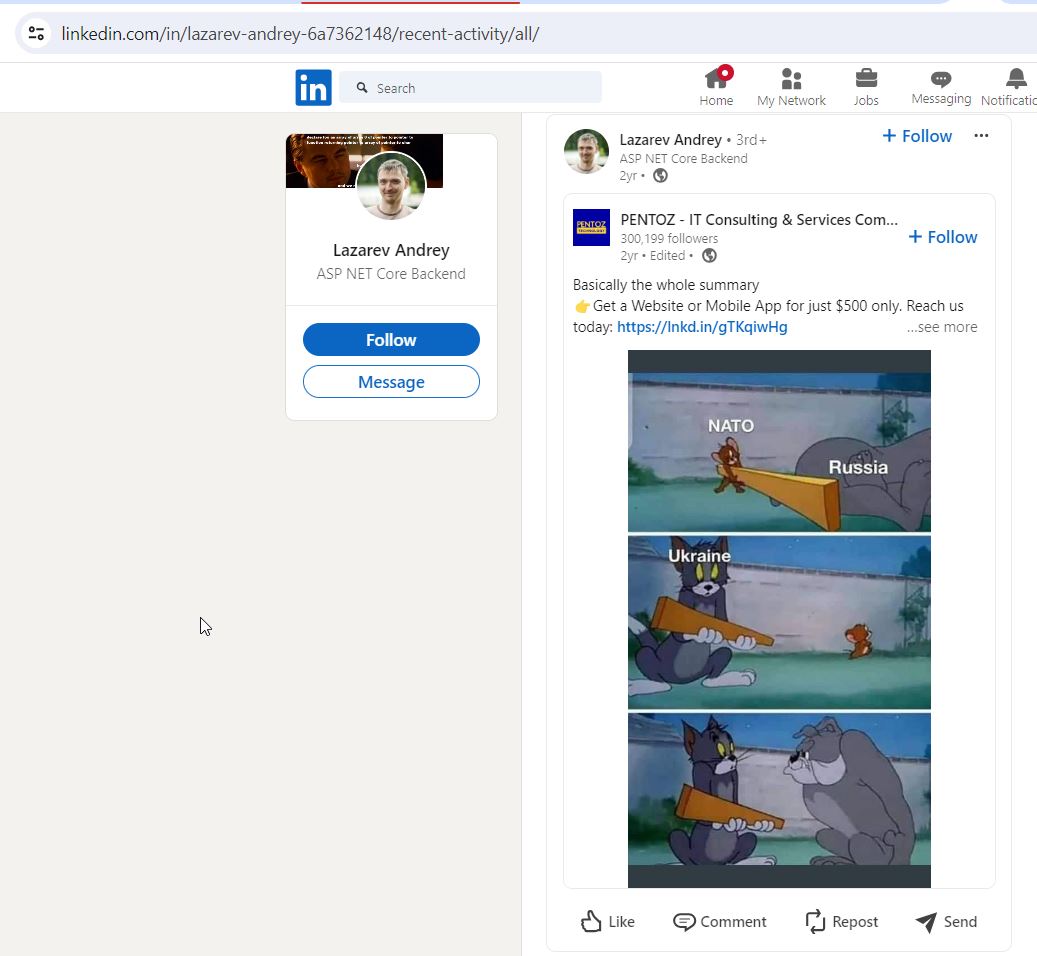This screenshot has width=1037, height=956.
Task: Open My Network nav icon
Action: pos(791,87)
